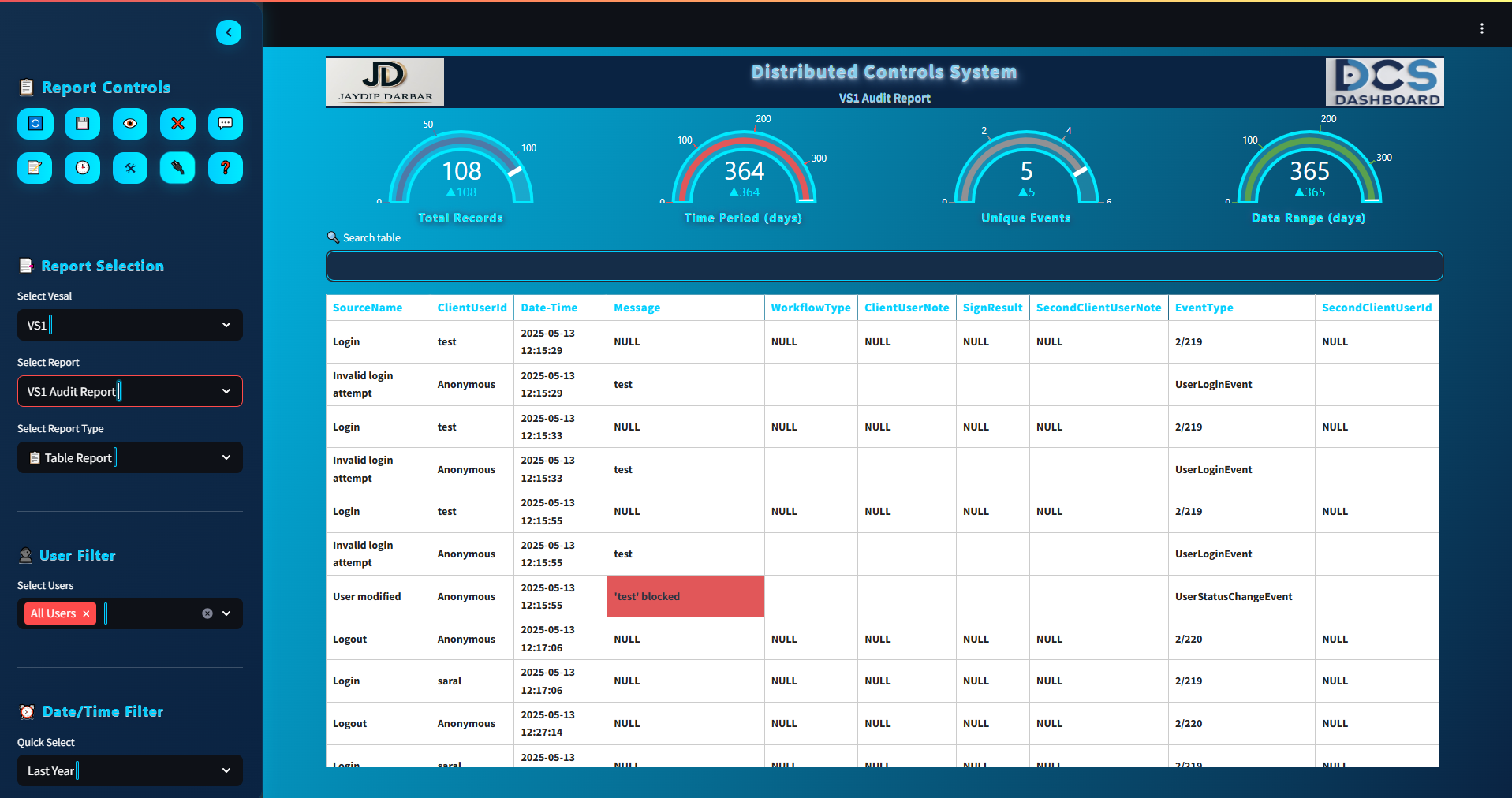Click the notepad with pencil icon

[35, 168]
